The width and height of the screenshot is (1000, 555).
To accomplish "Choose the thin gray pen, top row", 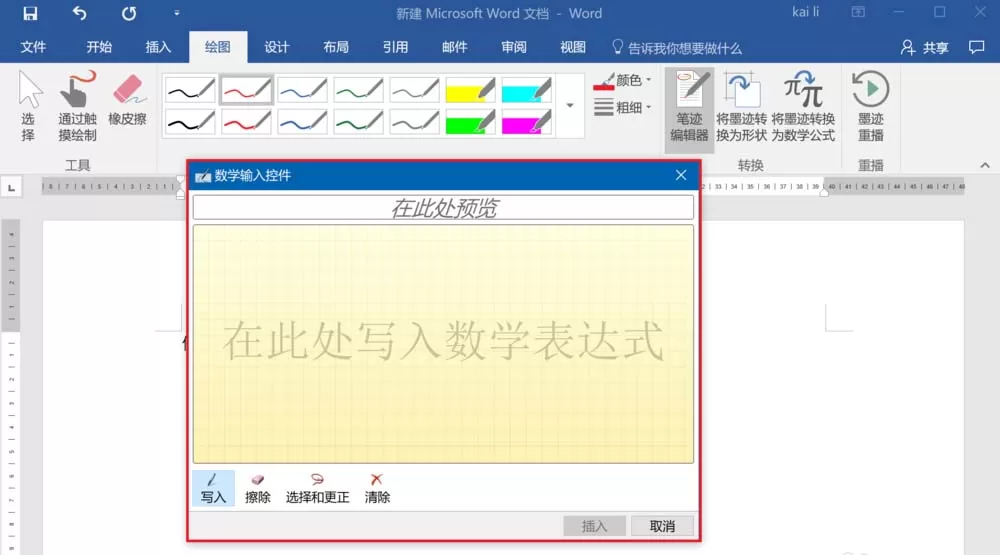I will coord(415,91).
